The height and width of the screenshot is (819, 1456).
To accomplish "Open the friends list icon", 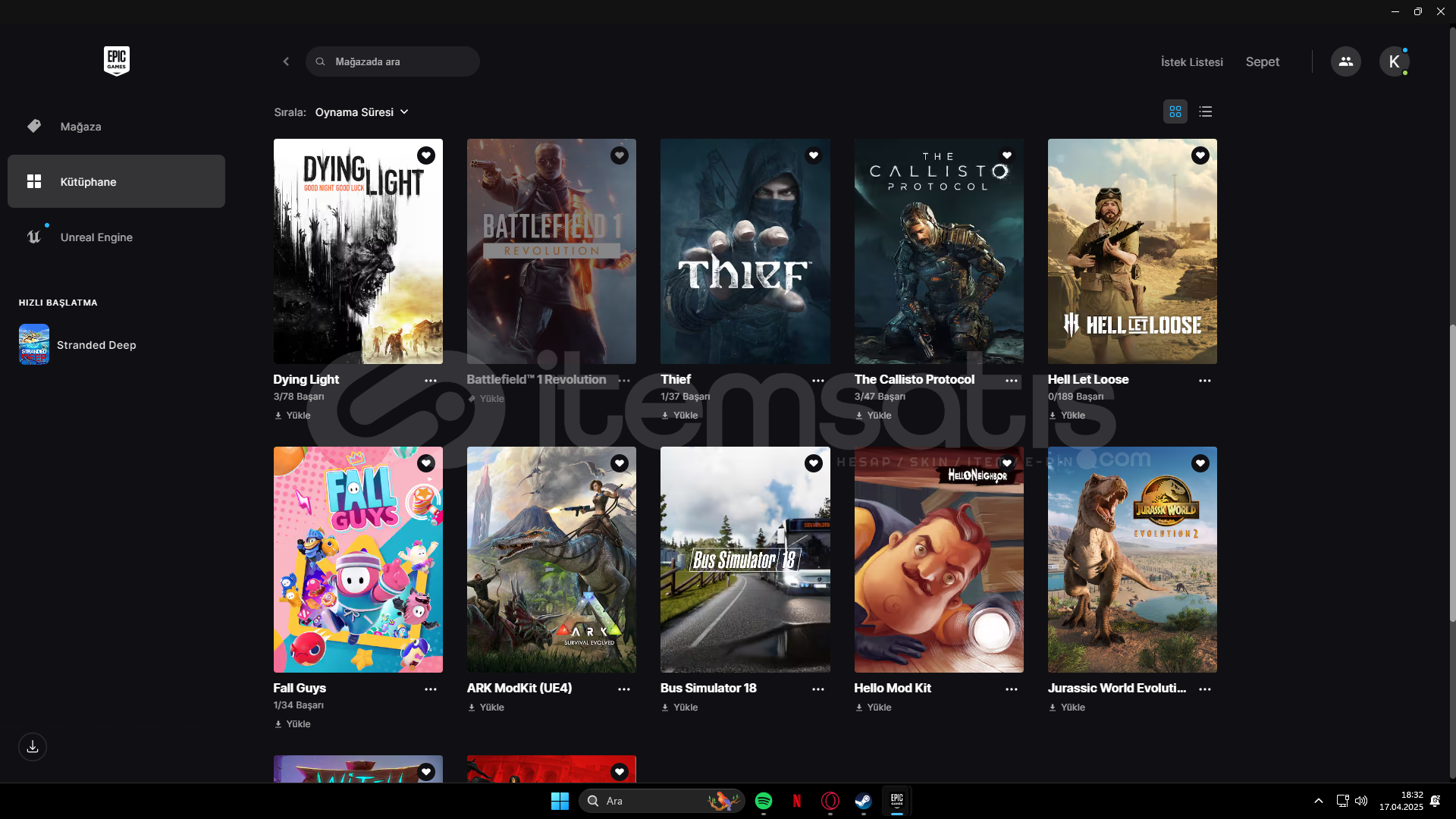I will (x=1345, y=61).
